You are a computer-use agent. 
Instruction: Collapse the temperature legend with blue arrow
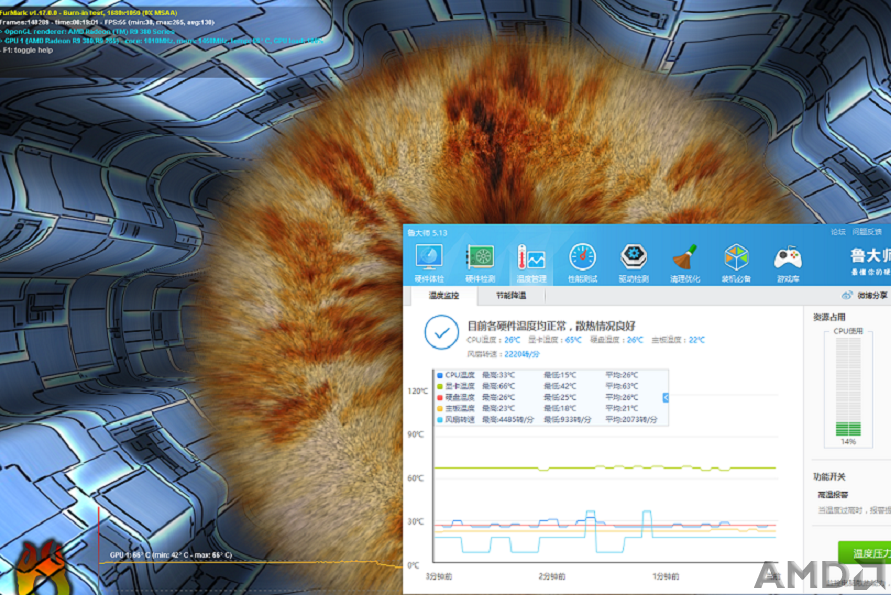click(x=665, y=398)
